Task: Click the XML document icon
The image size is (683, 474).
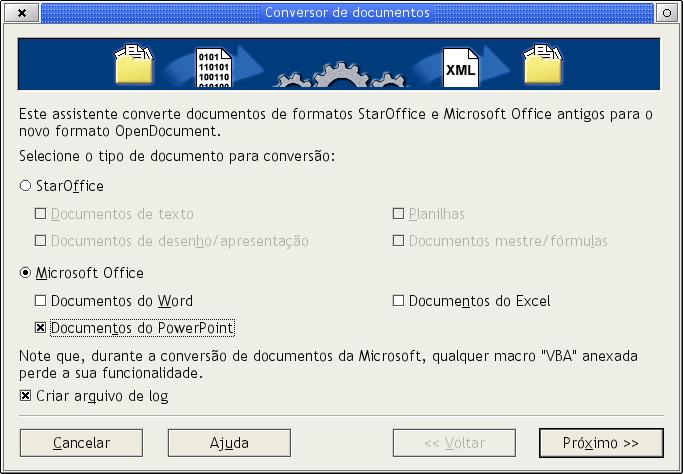Action: tap(460, 67)
